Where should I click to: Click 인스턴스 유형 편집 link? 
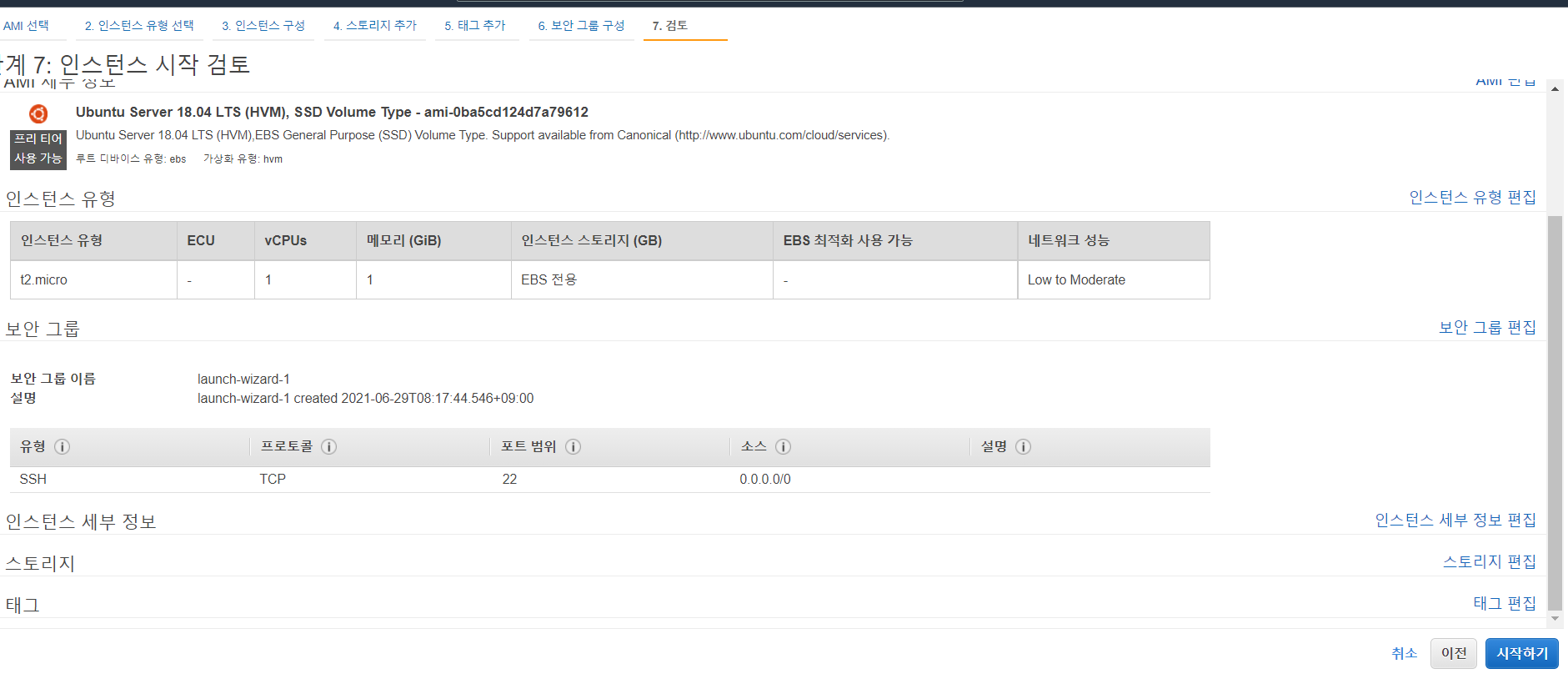click(x=1472, y=198)
